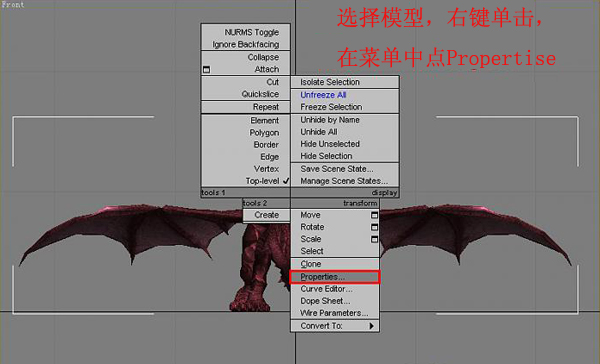Switch to Vertex sub-object level
600x364 pixels.
pyautogui.click(x=266, y=169)
